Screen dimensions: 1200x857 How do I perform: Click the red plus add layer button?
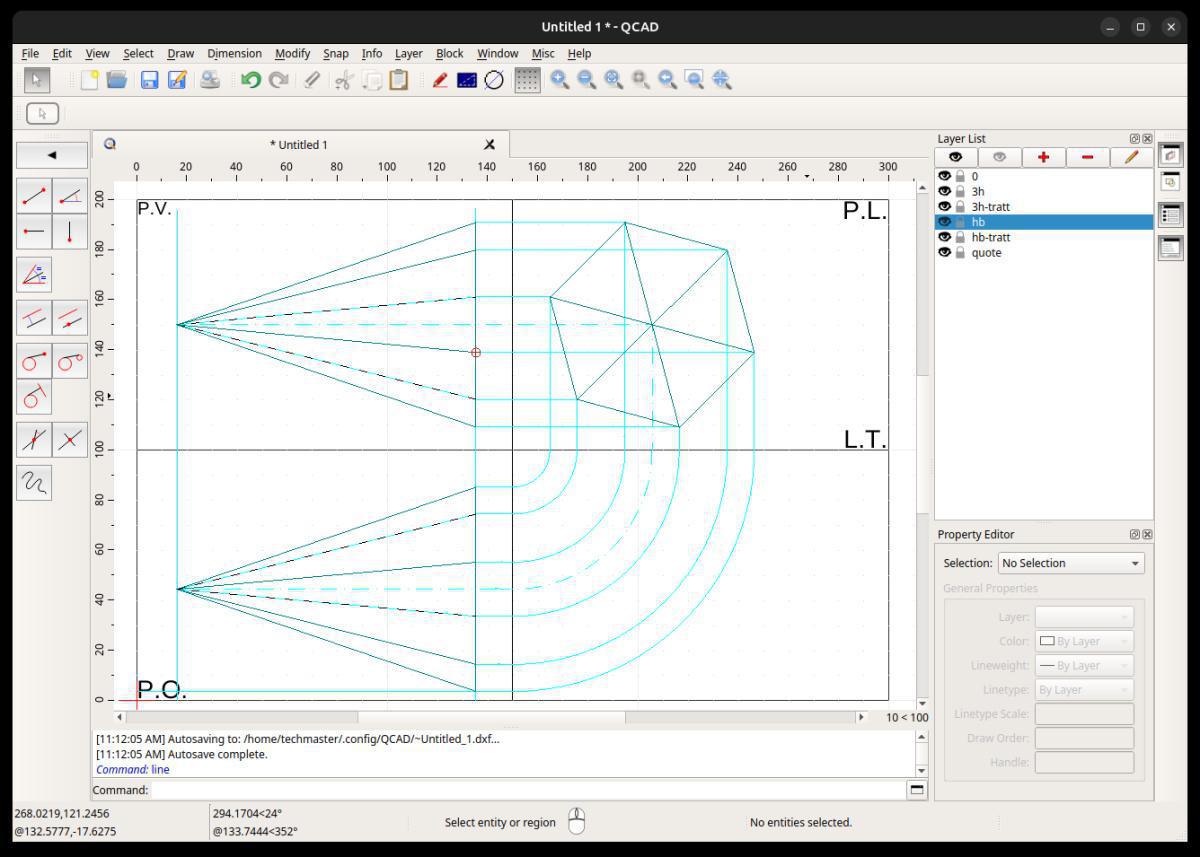(1043, 157)
